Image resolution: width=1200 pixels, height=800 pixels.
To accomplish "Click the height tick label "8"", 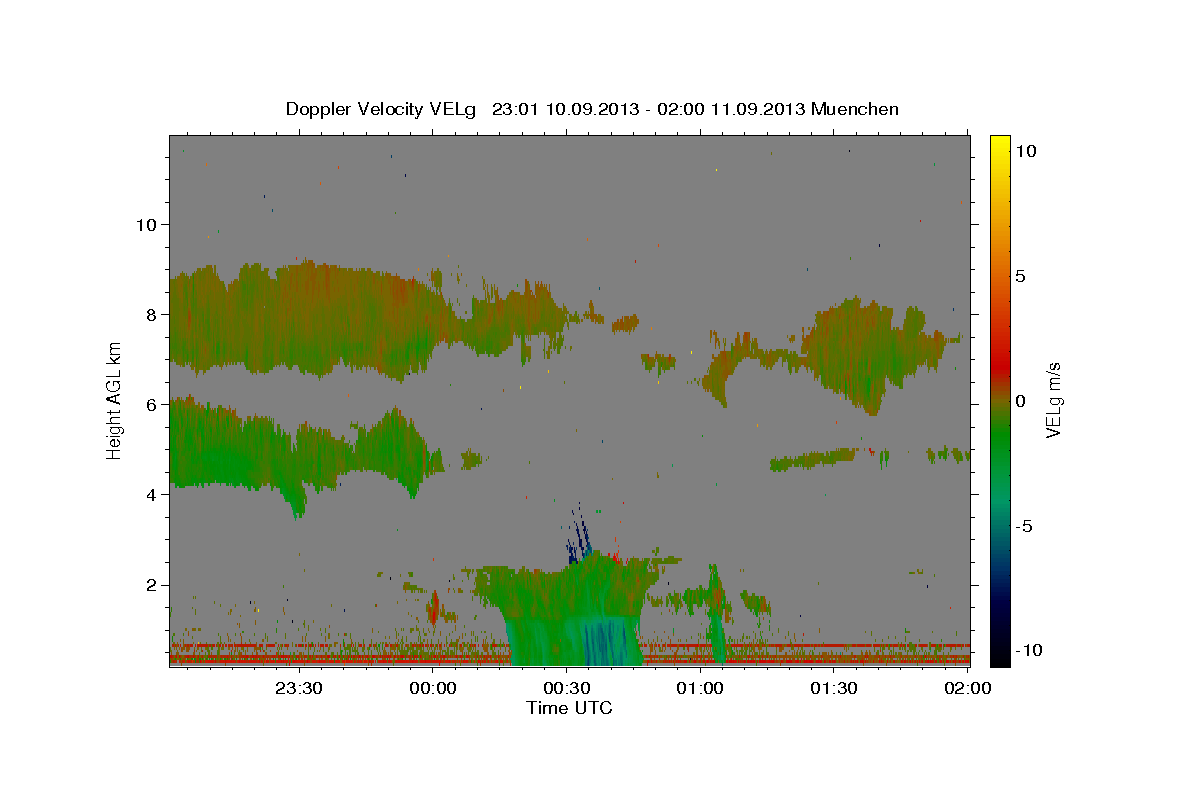I will coord(152,314).
